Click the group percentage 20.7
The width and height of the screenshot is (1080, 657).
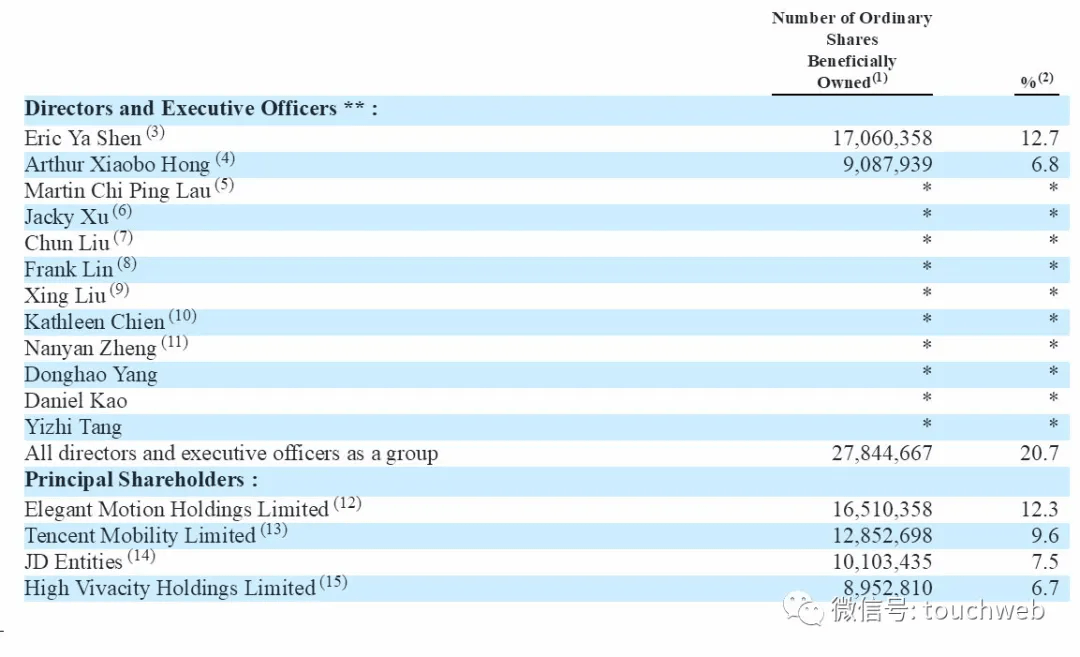(x=1039, y=453)
